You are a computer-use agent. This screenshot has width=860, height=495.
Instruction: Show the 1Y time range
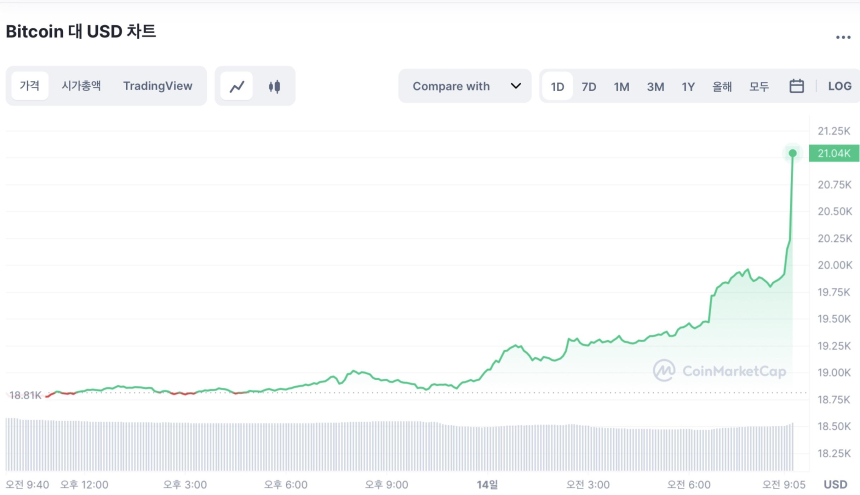[x=688, y=87]
